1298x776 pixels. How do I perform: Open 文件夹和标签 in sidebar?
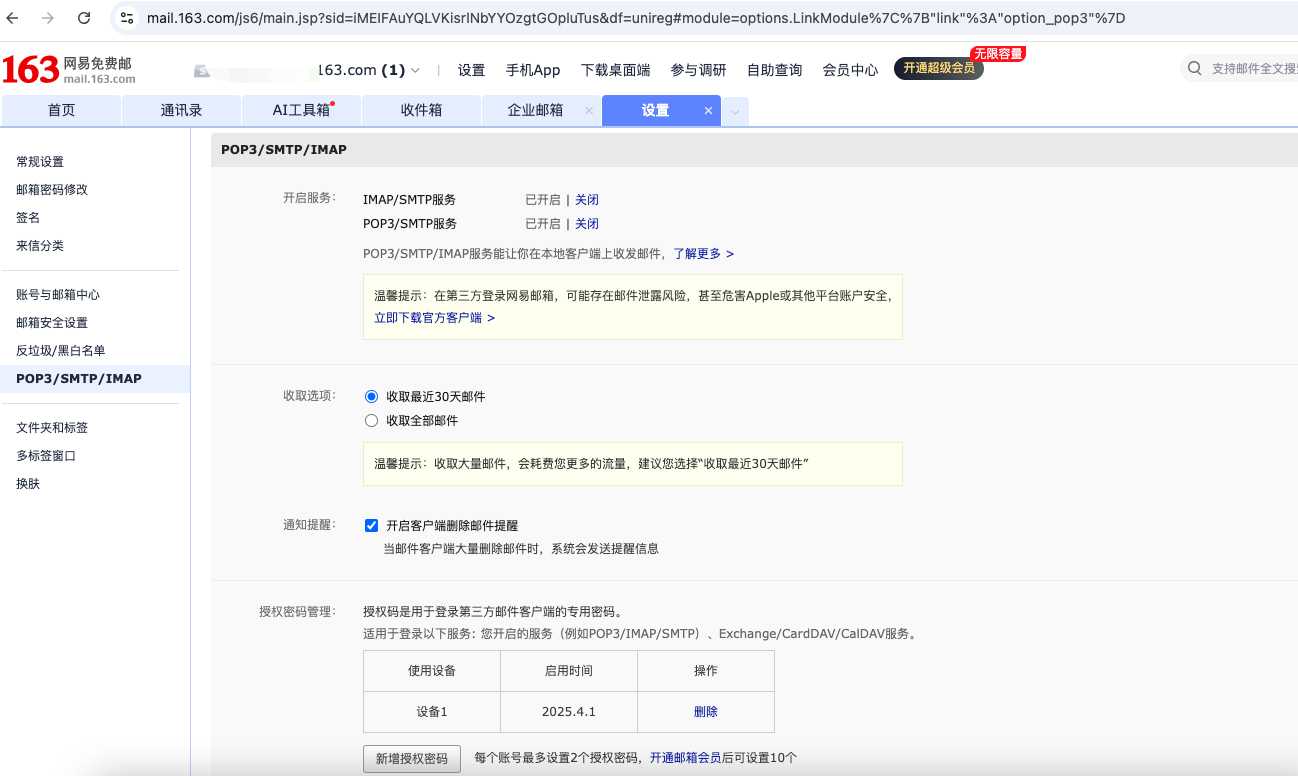coord(52,428)
